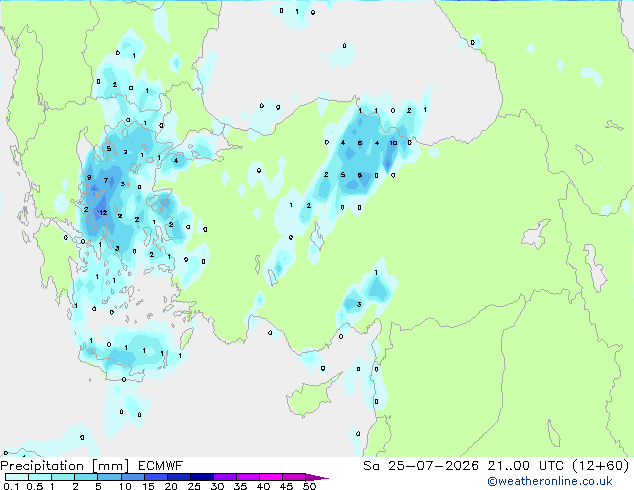Open the weatheronline.co.uk copyright link

point(550,481)
